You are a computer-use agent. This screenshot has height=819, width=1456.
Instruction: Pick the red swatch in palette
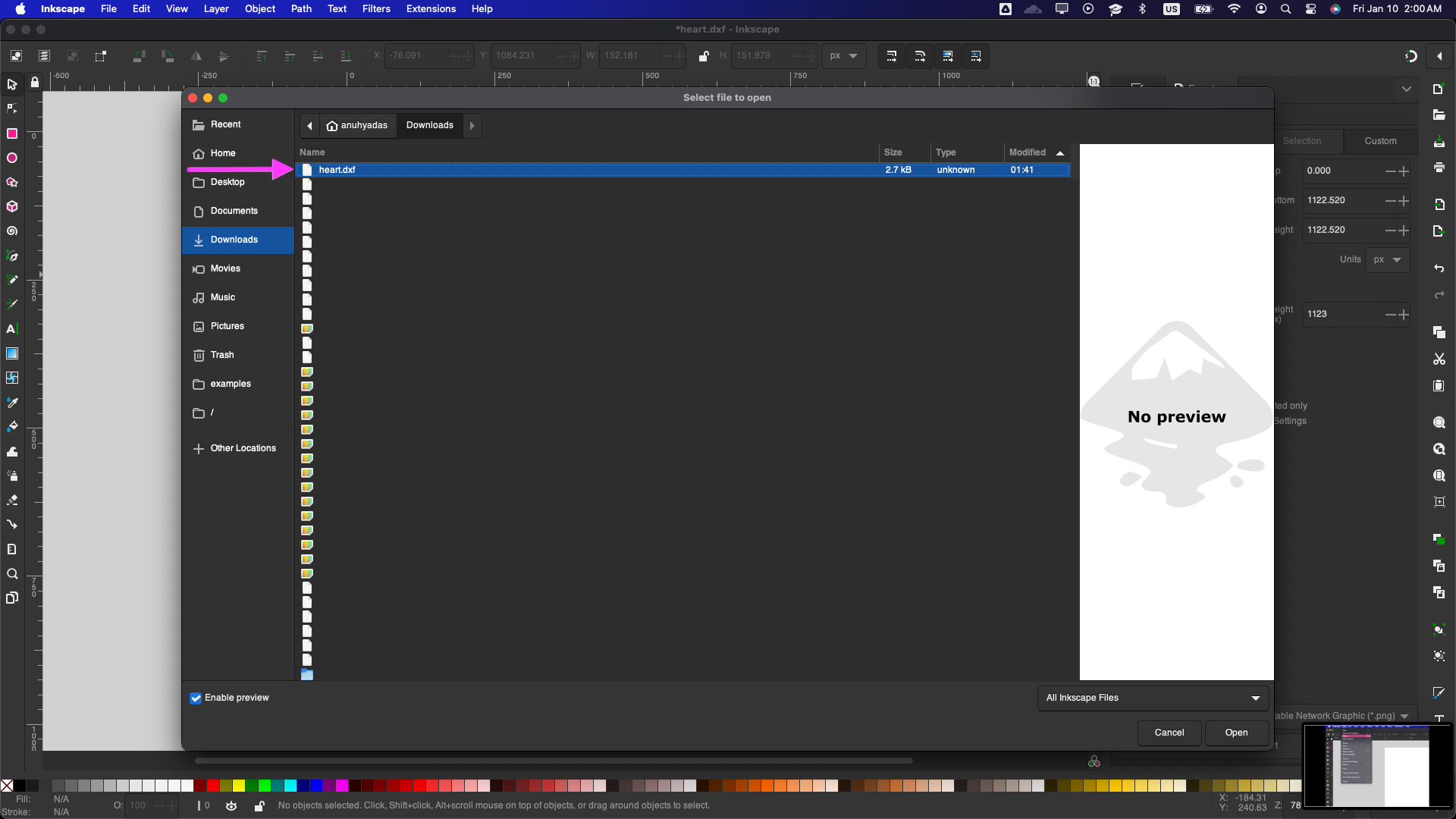[213, 786]
